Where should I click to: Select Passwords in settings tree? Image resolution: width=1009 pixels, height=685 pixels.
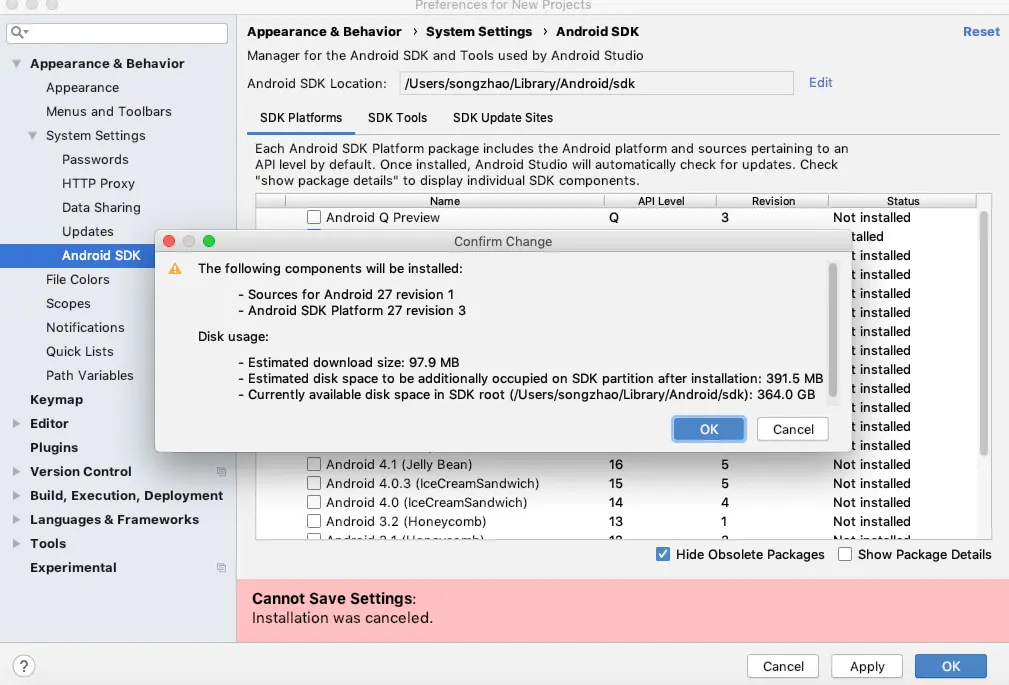tap(95, 160)
